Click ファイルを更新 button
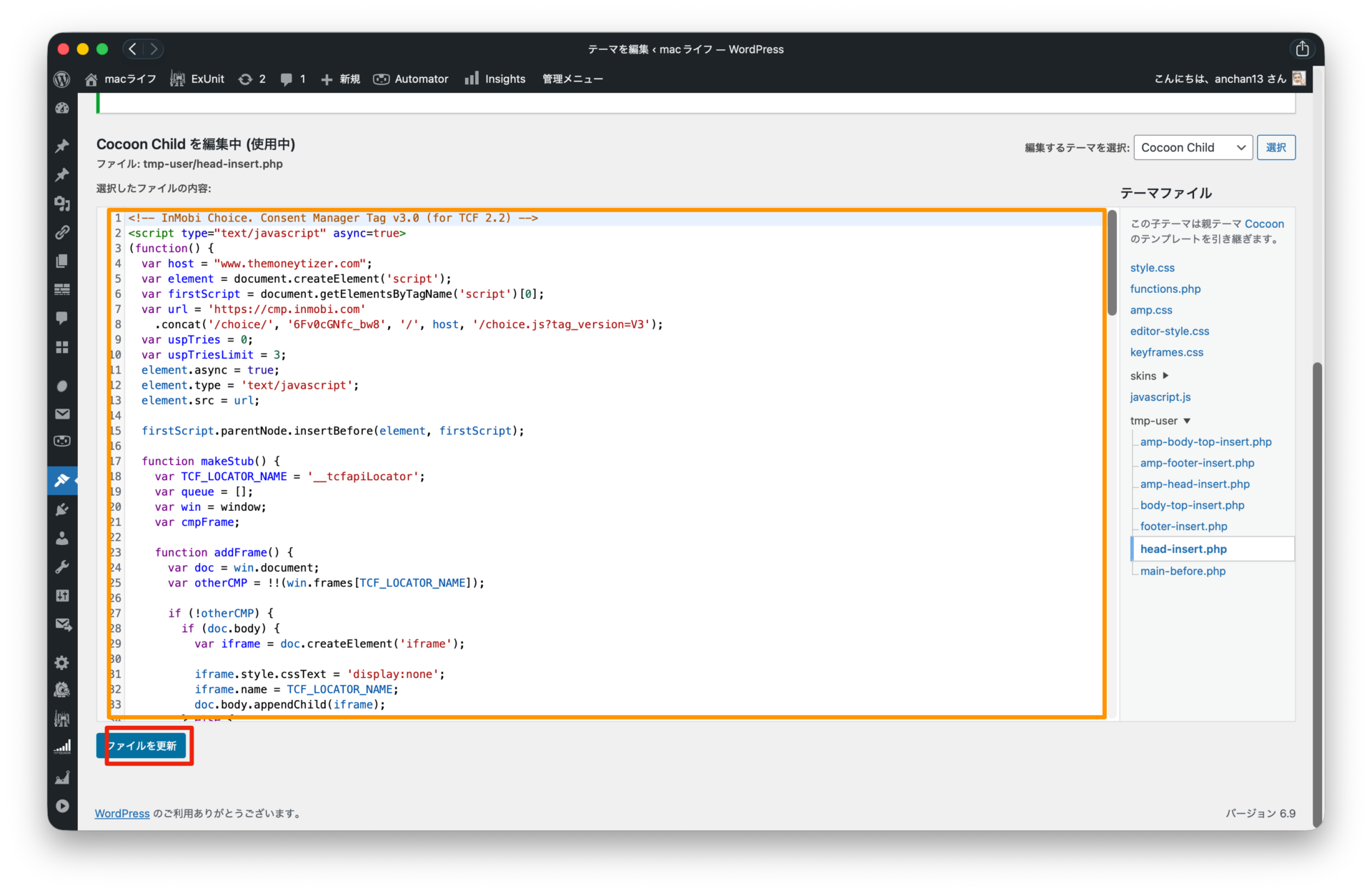The image size is (1372, 893). (142, 746)
